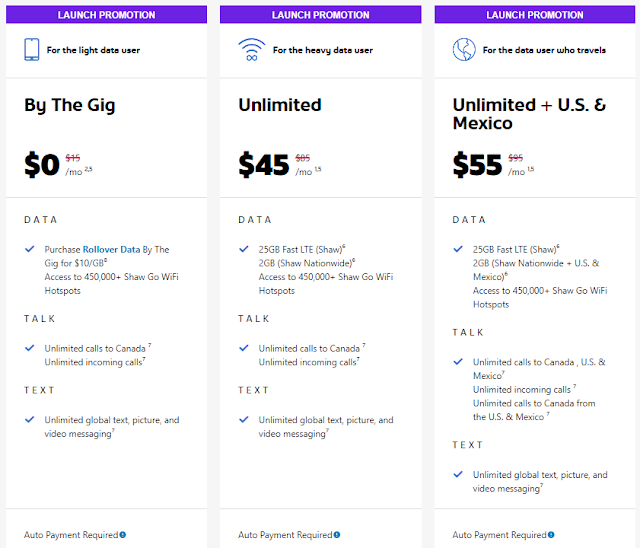Click the $45 price on Unlimited plan
The image size is (640, 548).
(263, 165)
